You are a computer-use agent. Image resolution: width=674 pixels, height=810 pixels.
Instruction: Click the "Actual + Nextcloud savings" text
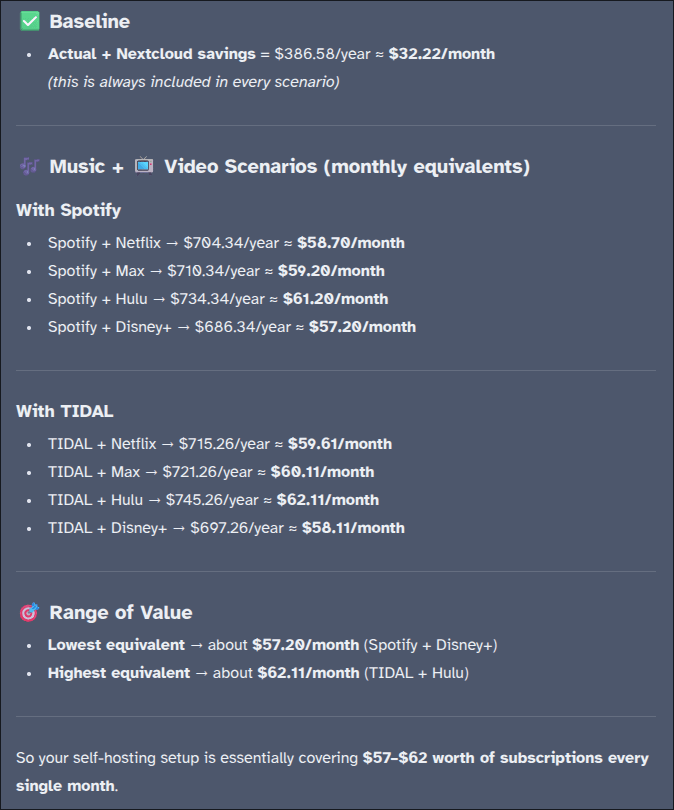[x=151, y=54]
